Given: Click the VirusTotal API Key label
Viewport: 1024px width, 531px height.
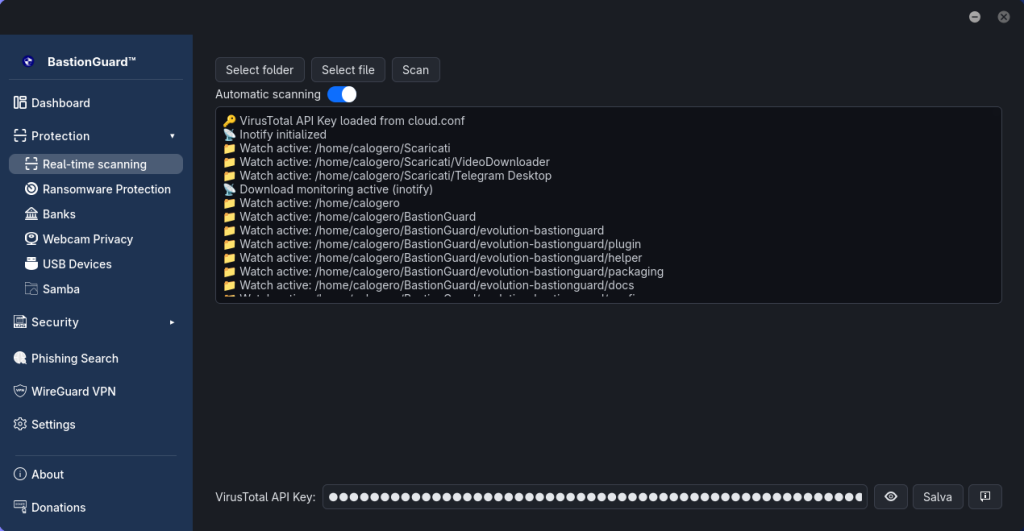Looking at the screenshot, I should pos(265,497).
